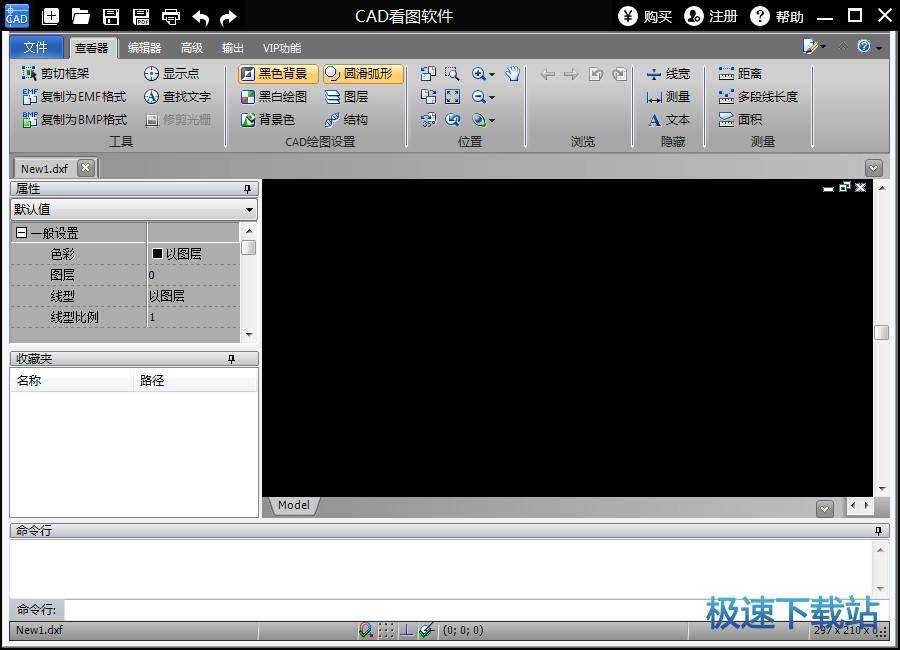Collapse the 一般设置 tree section
The image size is (900, 650).
[x=21, y=233]
